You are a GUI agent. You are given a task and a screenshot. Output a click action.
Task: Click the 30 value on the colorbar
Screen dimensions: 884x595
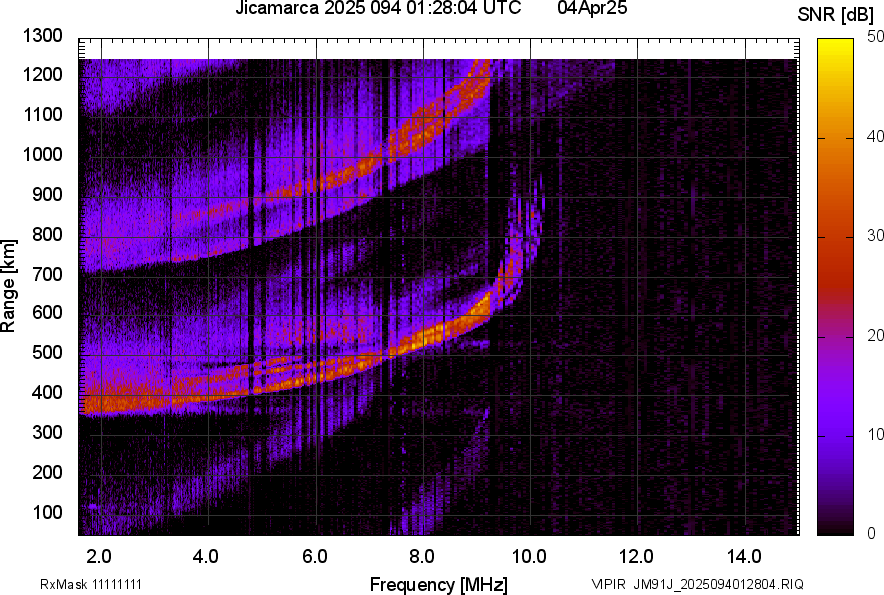876,235
